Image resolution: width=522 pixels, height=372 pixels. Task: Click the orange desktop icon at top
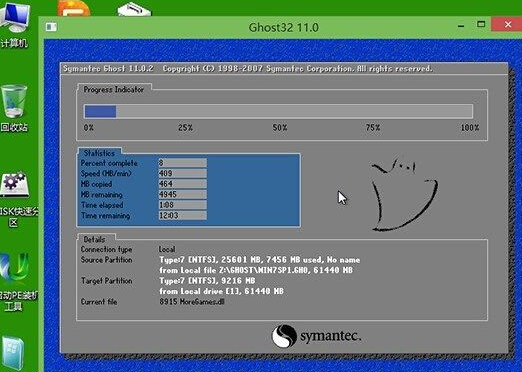click(74, 8)
